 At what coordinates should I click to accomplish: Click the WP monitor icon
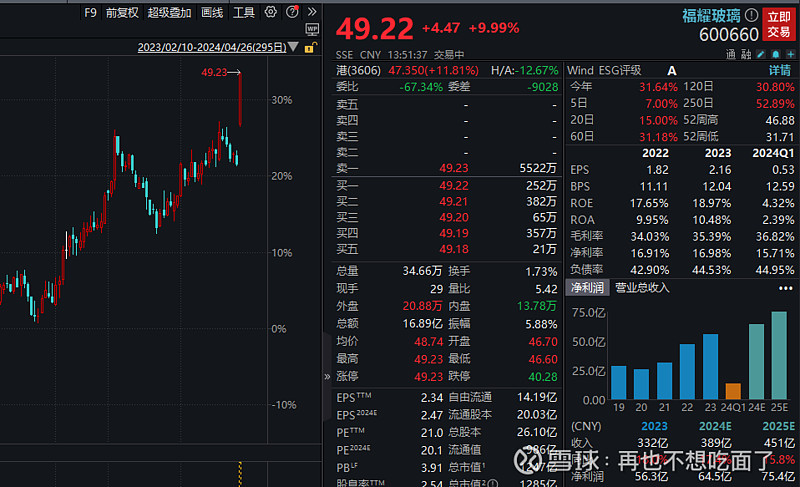pos(312,29)
